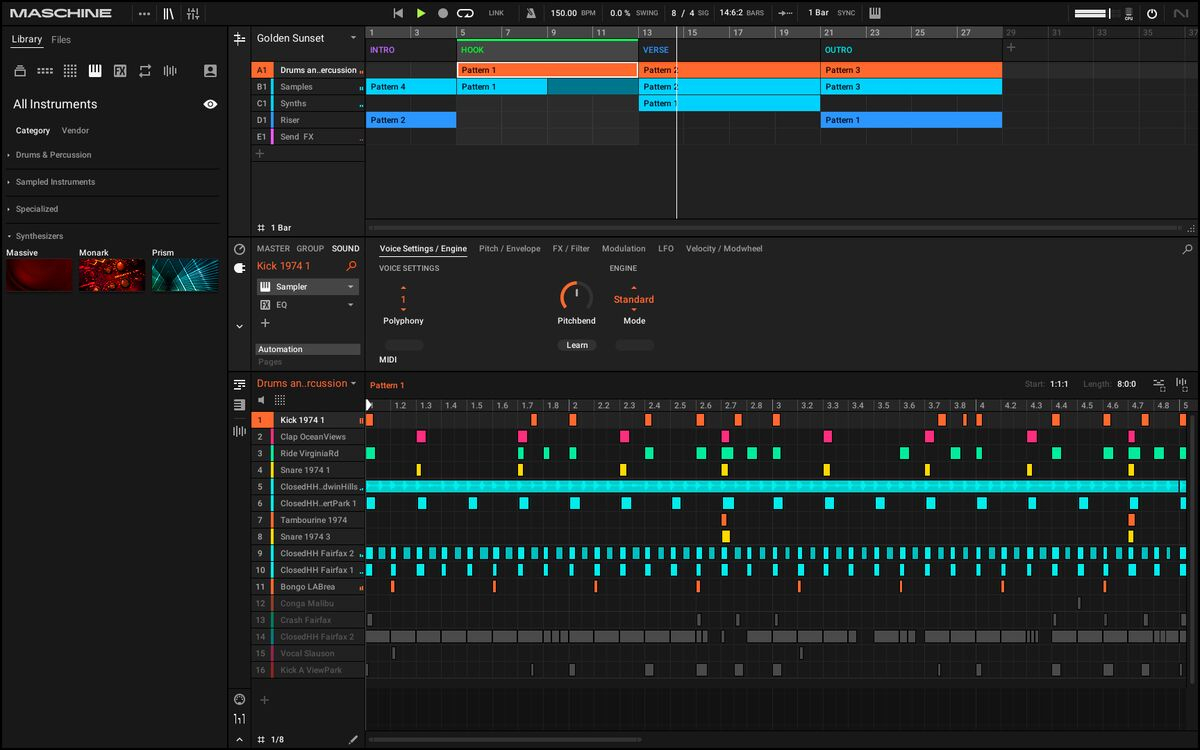
Task: Adjust the Pitchbend knob
Action: tap(576, 296)
